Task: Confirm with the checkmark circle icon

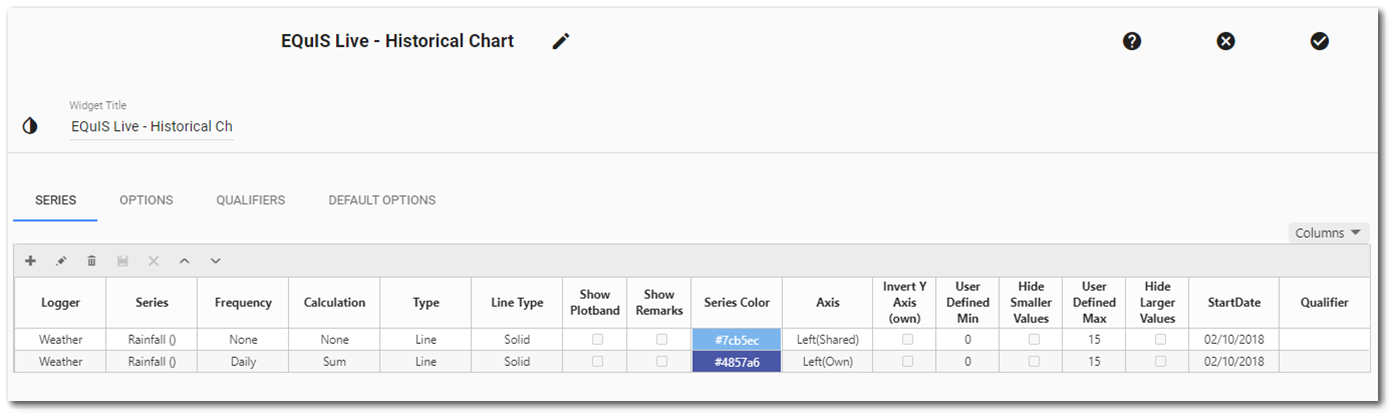Action: [1320, 41]
